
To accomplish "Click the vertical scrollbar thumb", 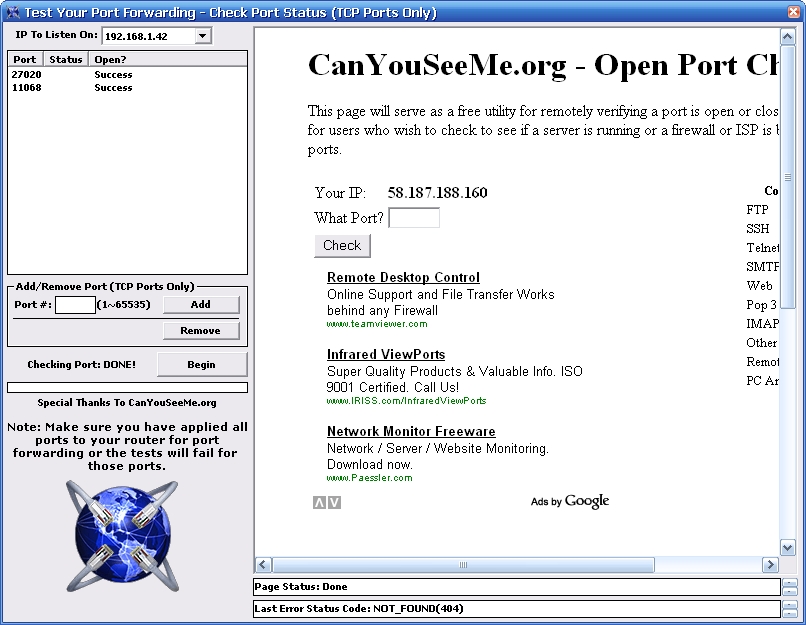I will (x=787, y=177).
